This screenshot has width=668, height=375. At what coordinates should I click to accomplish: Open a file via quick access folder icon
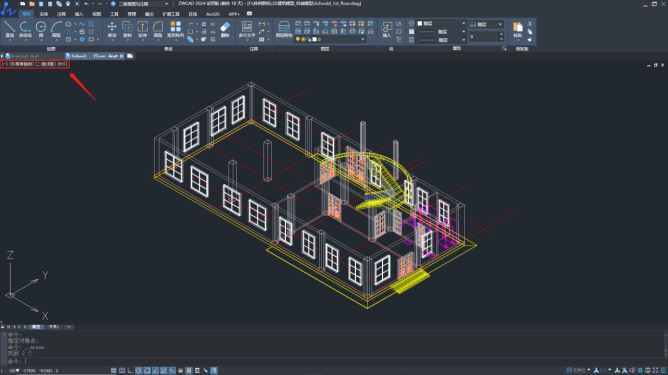click(x=32, y=3)
